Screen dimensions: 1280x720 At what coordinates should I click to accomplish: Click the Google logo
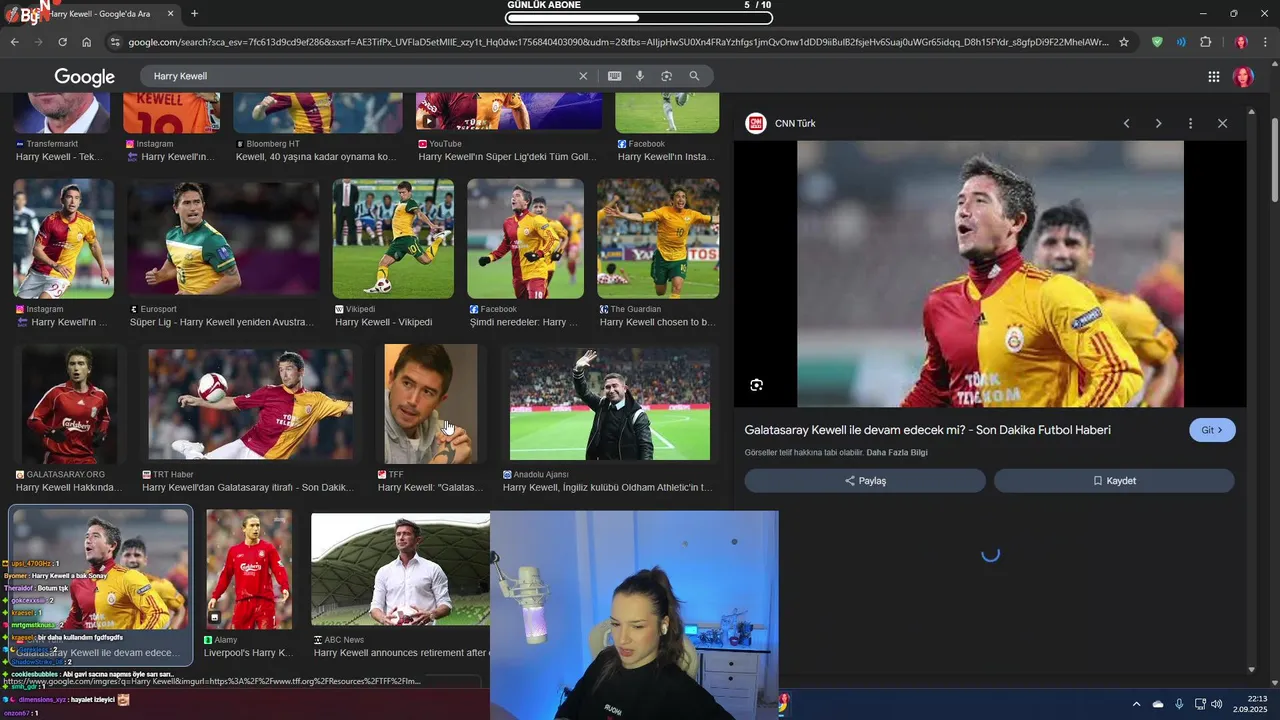[x=84, y=77]
